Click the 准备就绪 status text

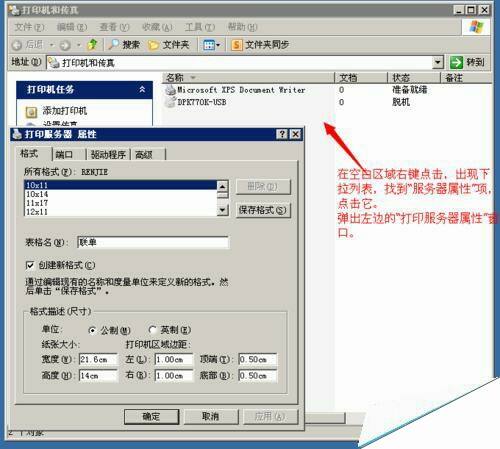(x=410, y=90)
